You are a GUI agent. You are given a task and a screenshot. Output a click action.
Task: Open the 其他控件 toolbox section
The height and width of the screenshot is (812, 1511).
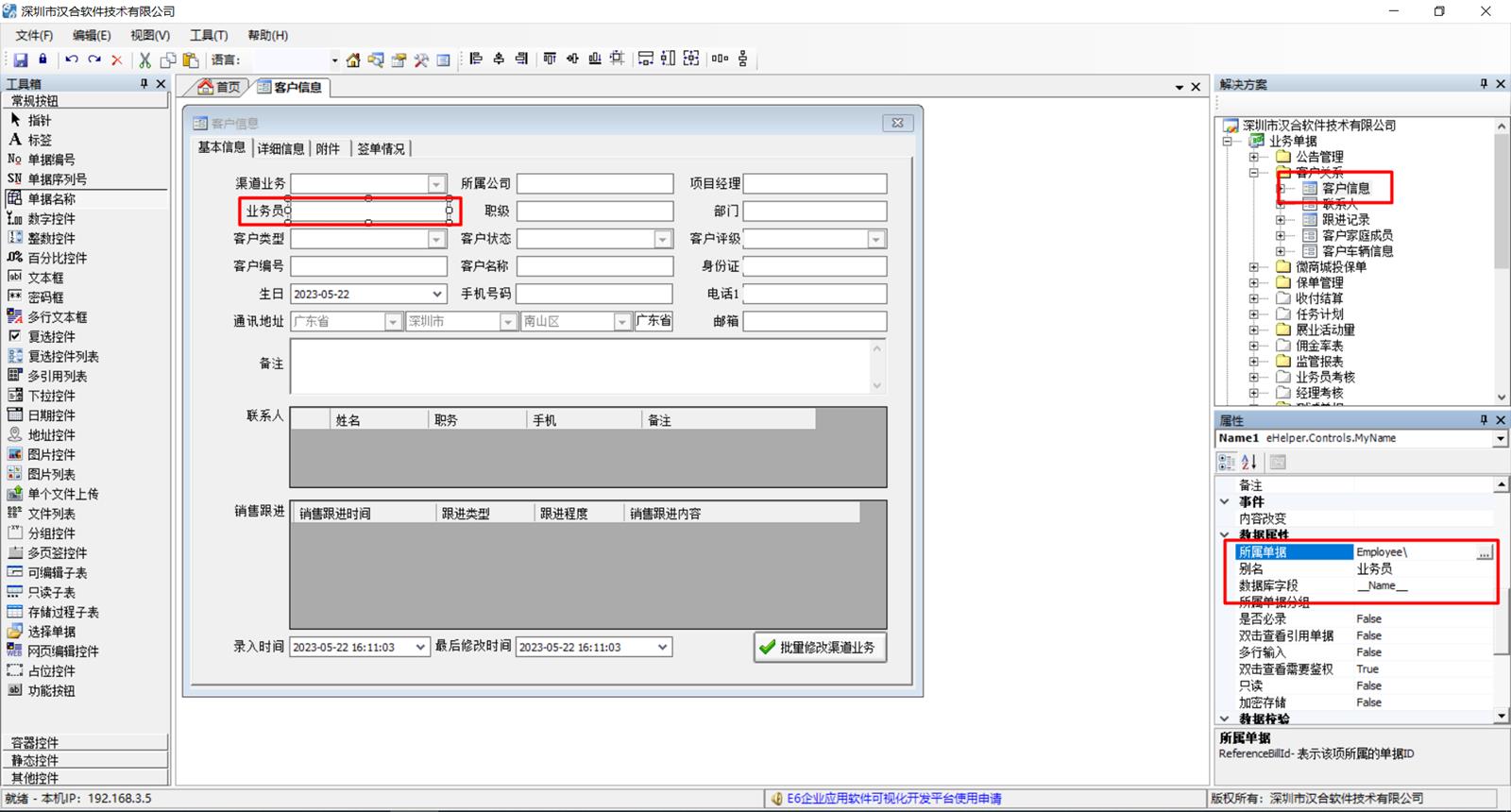pos(85,778)
